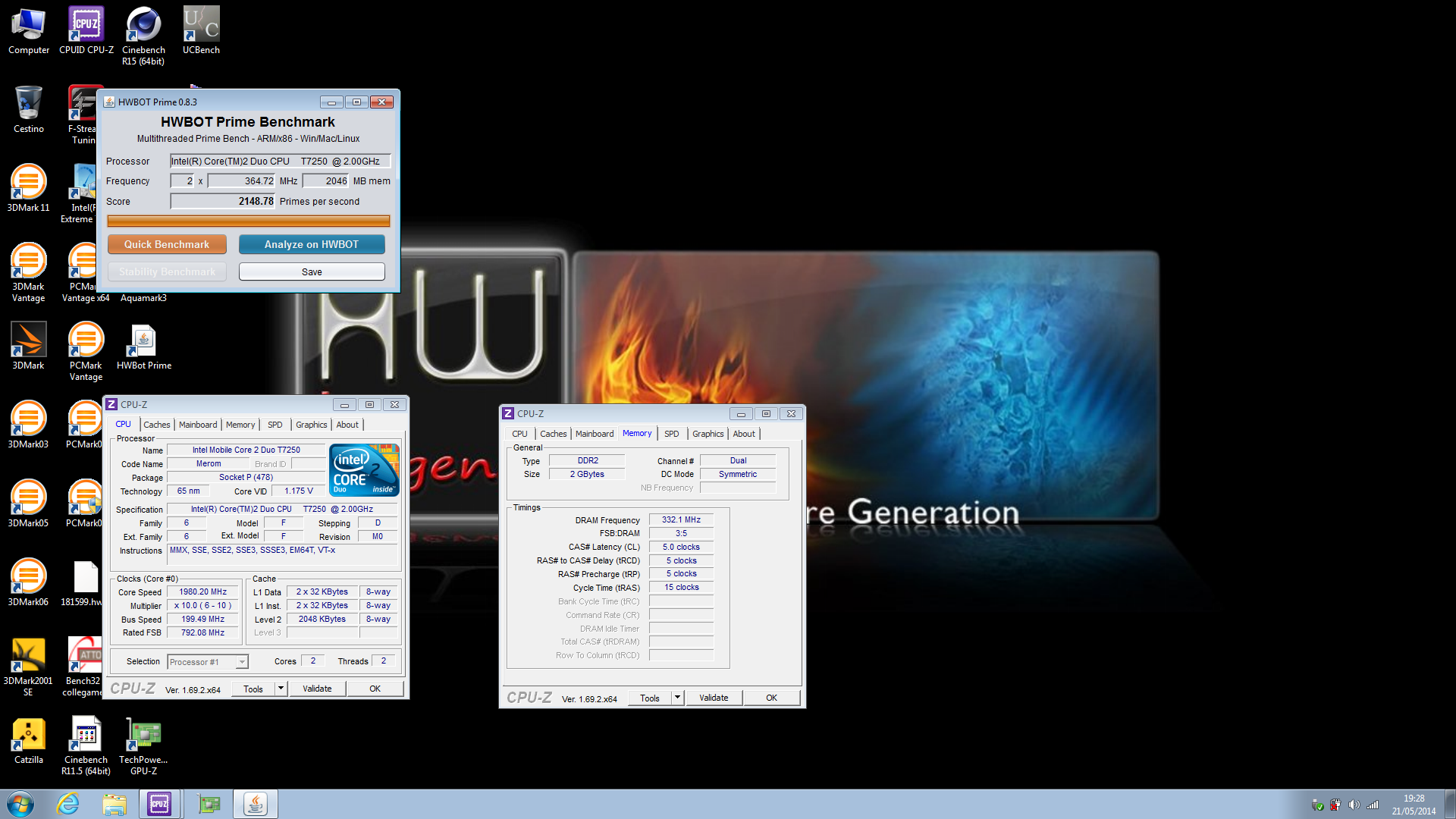Open Caches tab in right CPU-Z window
This screenshot has width=1456, height=819.
pos(554,434)
